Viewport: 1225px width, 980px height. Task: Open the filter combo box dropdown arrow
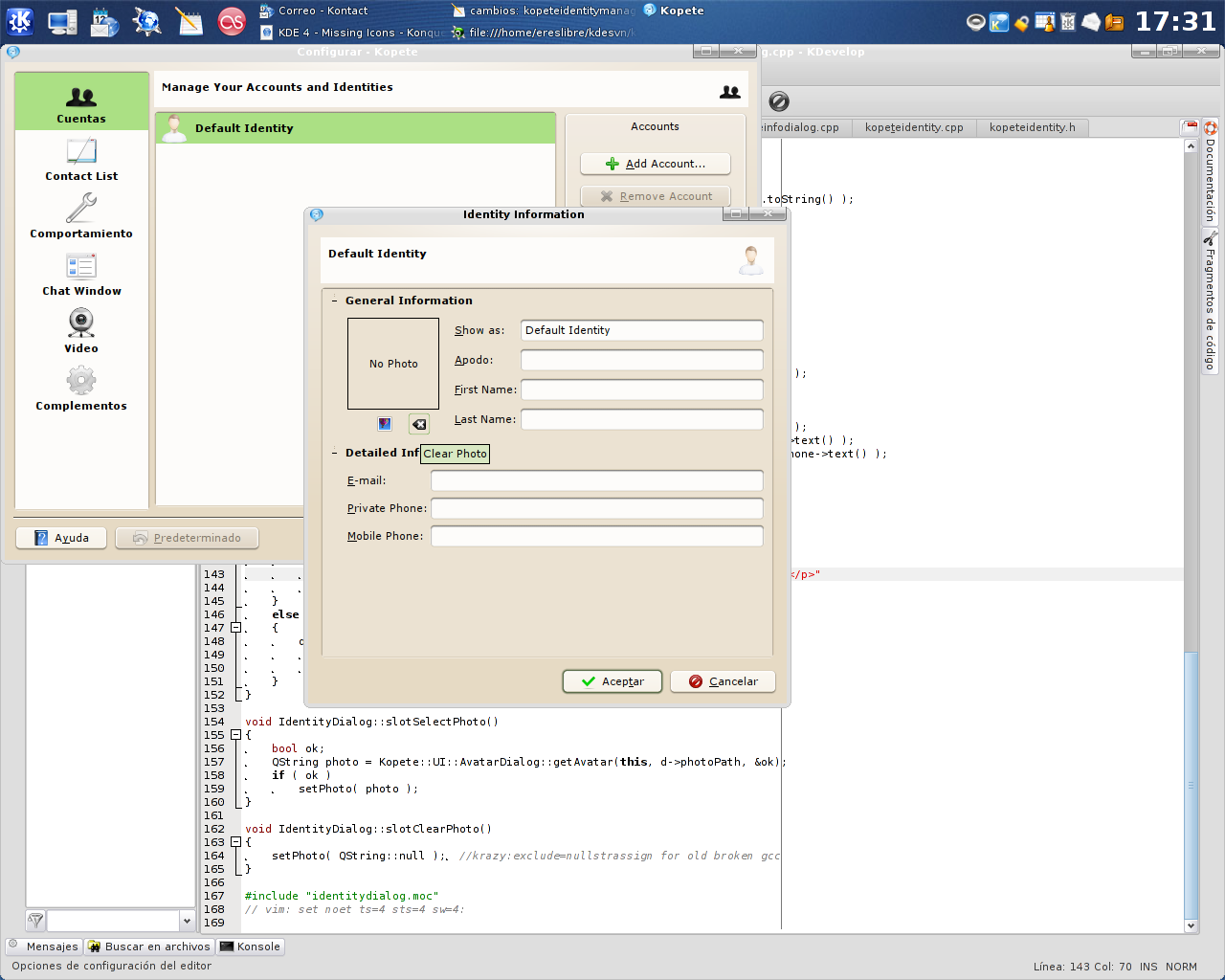click(186, 921)
